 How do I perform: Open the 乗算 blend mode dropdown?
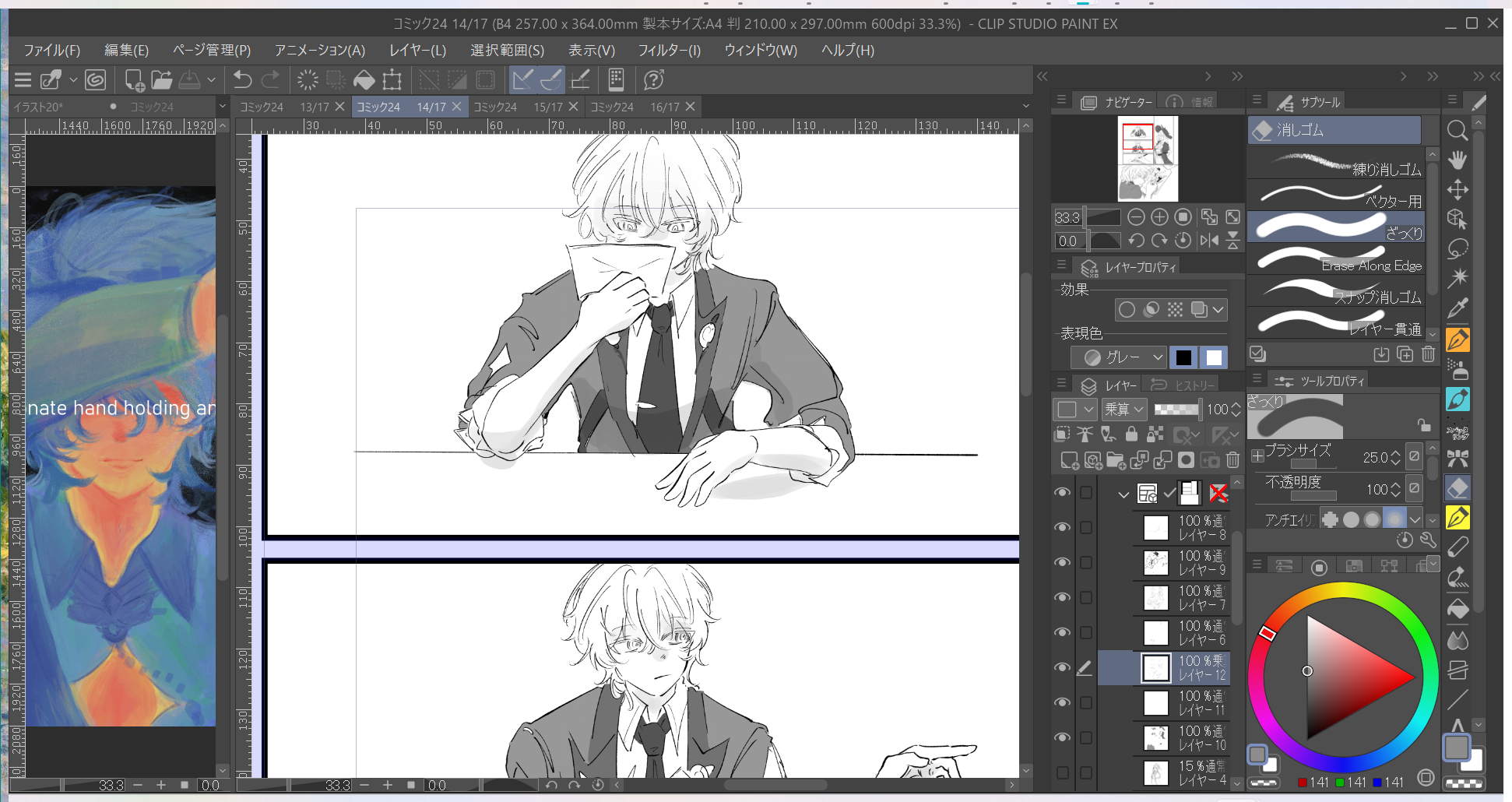[1124, 409]
